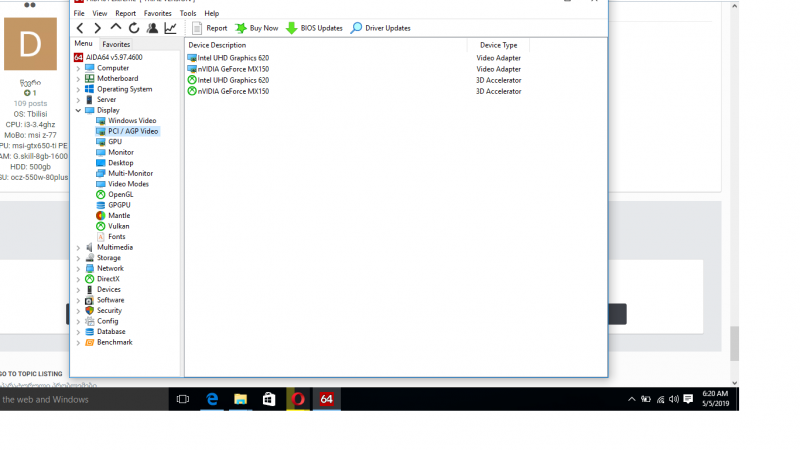Screen dimensions: 800x450
Task: Select the Vulkan tree item
Action: [x=118, y=226]
